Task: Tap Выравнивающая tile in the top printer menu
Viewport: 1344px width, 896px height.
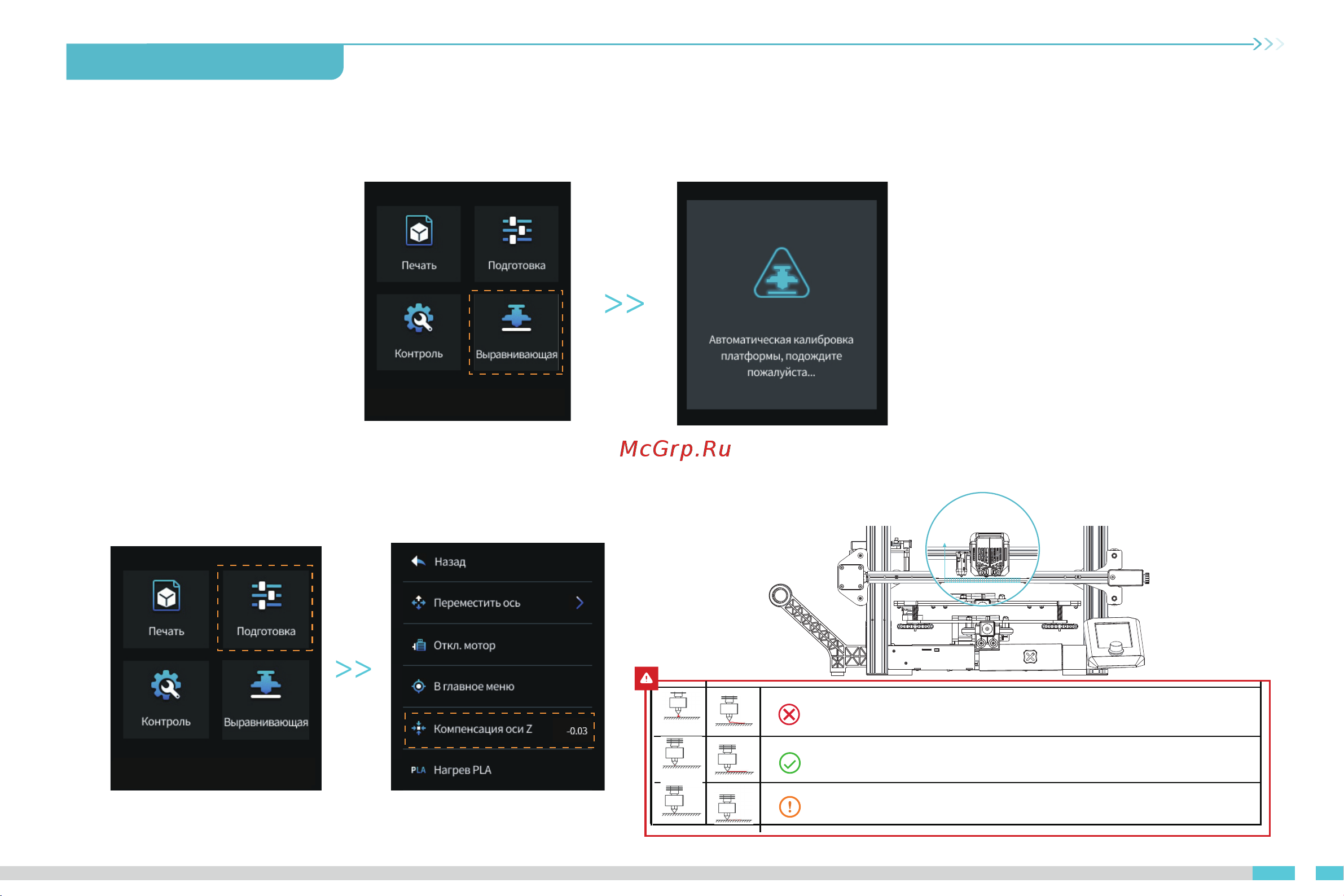Action: pyautogui.click(x=516, y=332)
